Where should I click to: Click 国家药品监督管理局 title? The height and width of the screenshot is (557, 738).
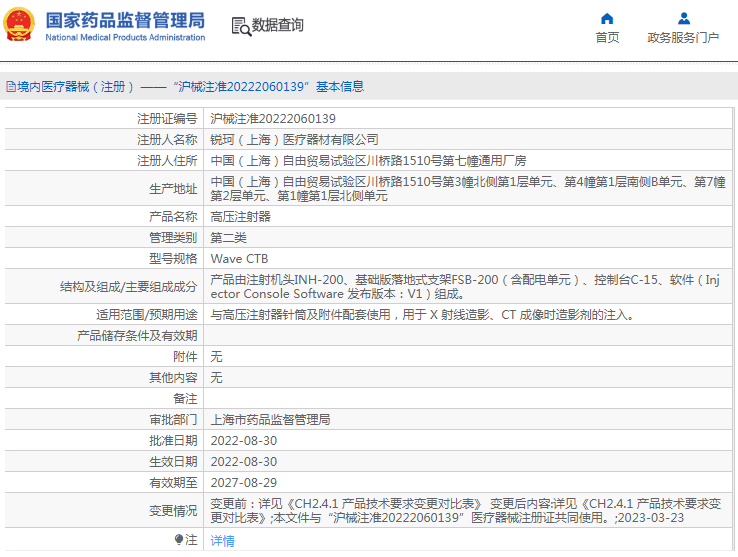125,20
